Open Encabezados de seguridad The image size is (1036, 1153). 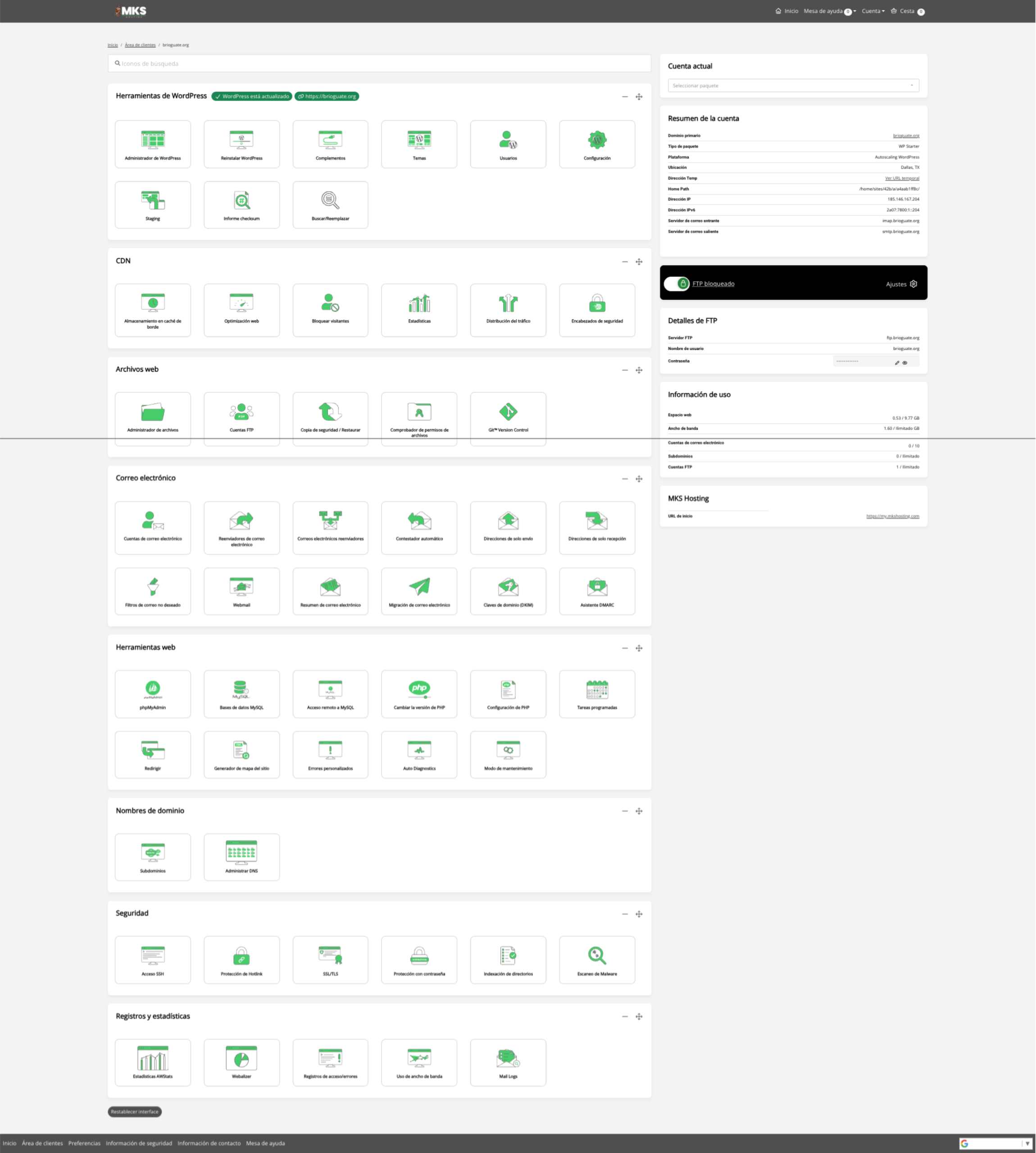click(x=597, y=310)
